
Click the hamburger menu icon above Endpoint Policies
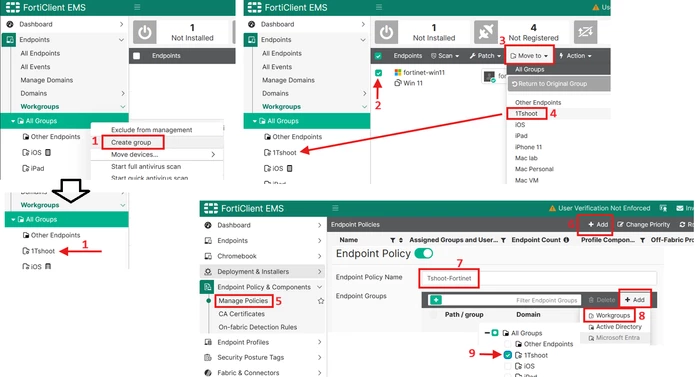pos(335,208)
